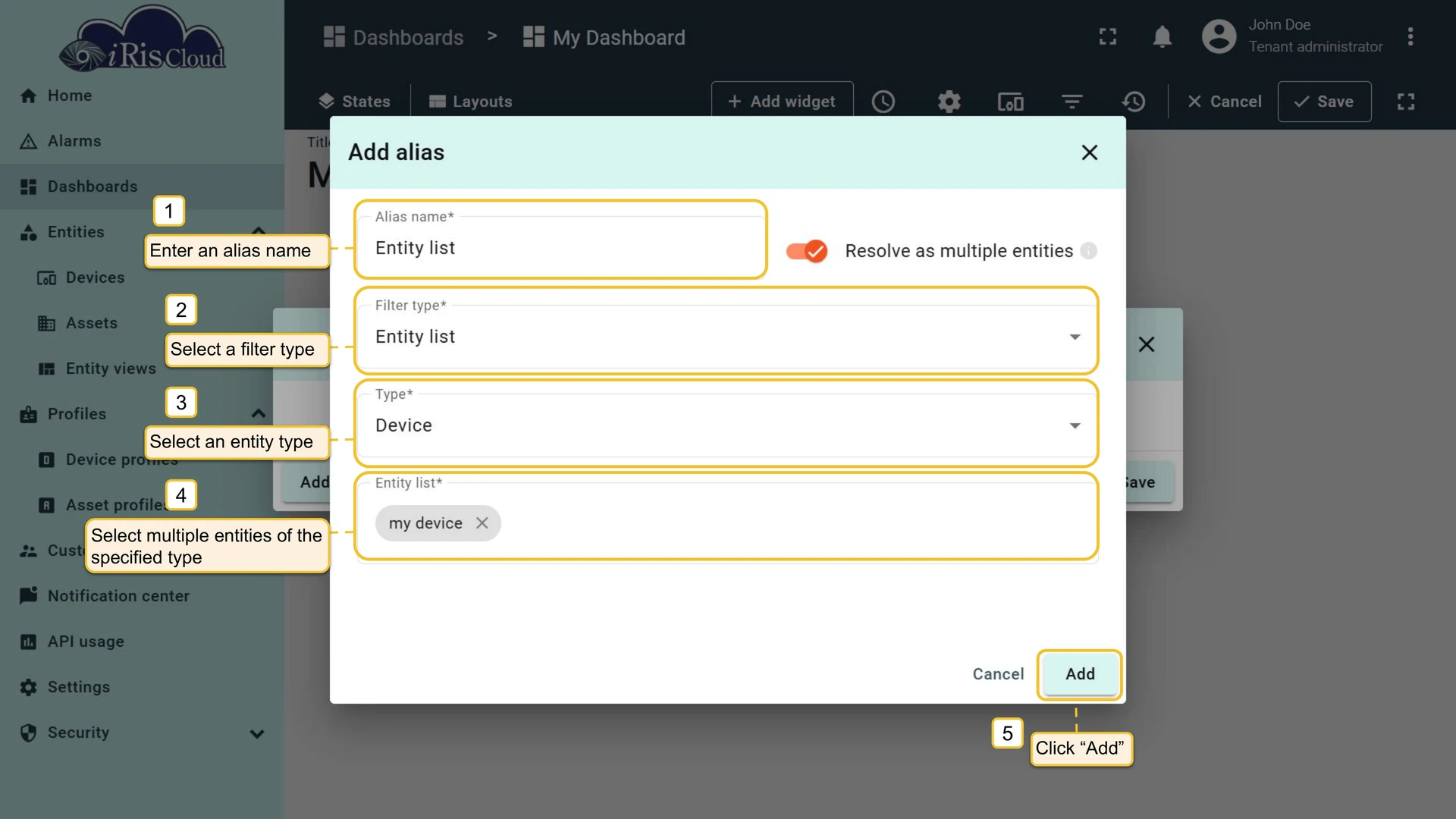Remove the 'my device' chip
This screenshot has width=1456, height=819.
(482, 523)
